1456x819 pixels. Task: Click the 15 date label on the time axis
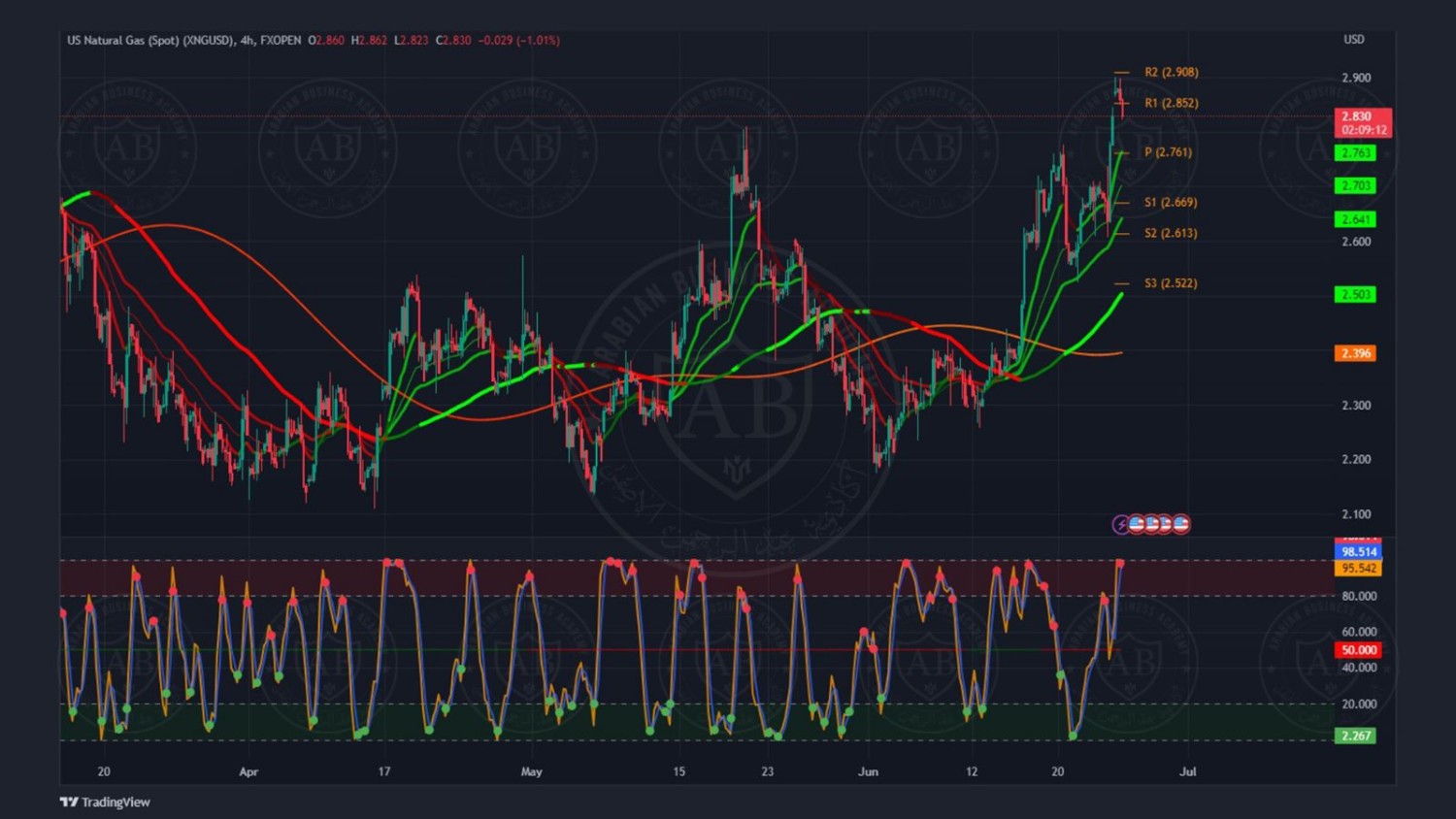pyautogui.click(x=678, y=772)
